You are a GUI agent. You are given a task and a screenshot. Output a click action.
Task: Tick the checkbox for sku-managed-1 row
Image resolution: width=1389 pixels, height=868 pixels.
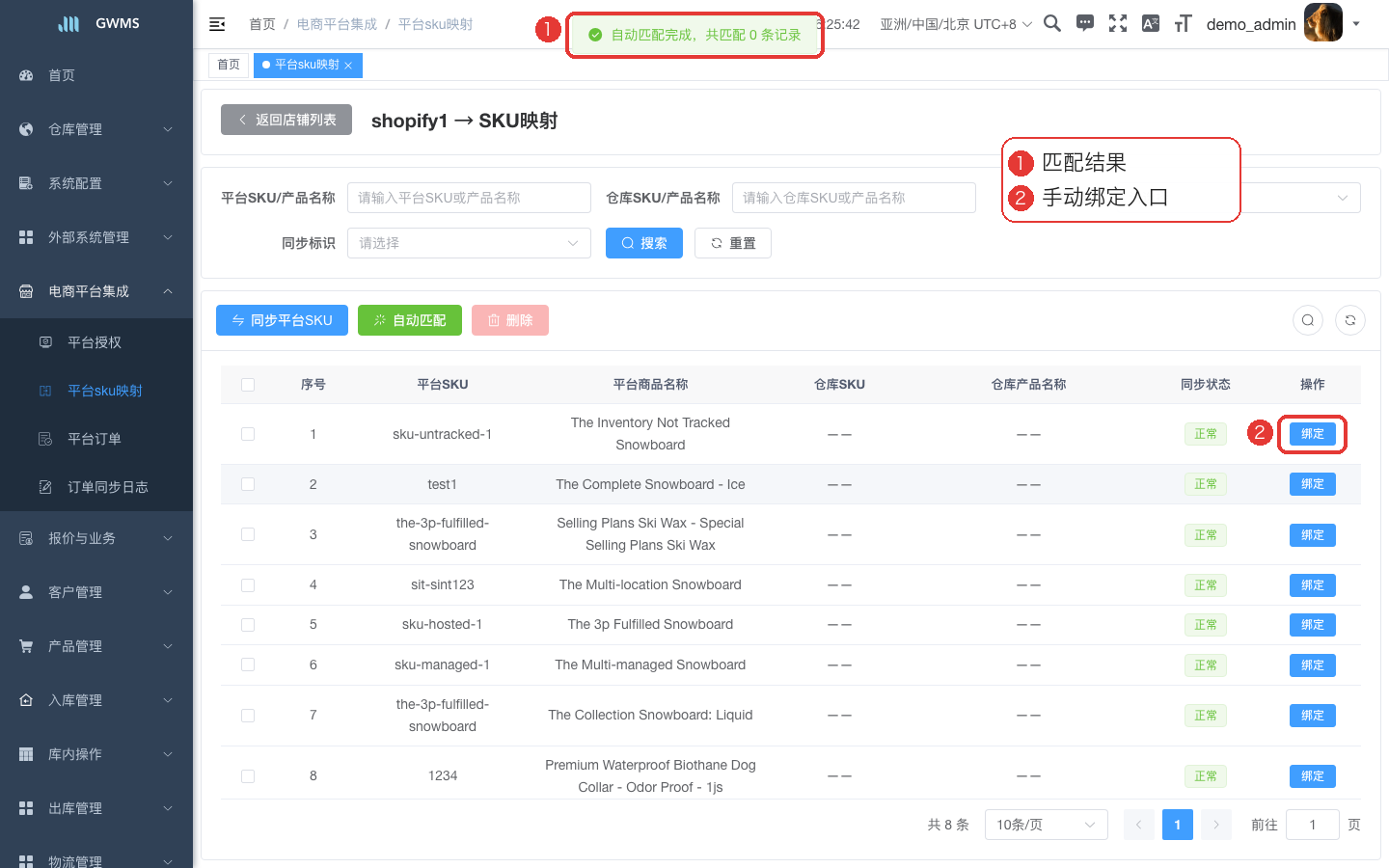pos(248,665)
